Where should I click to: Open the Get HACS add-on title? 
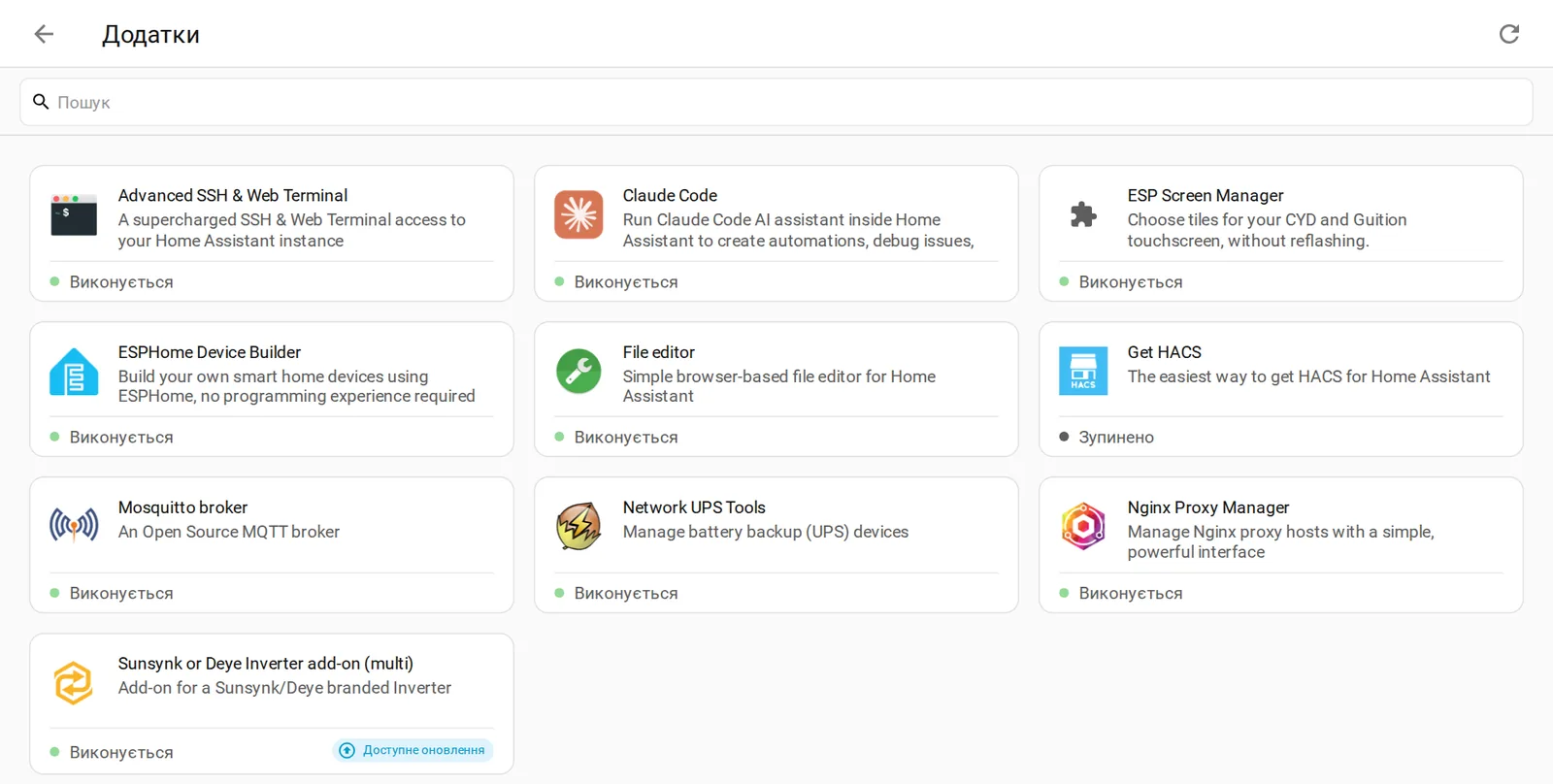(x=1165, y=352)
